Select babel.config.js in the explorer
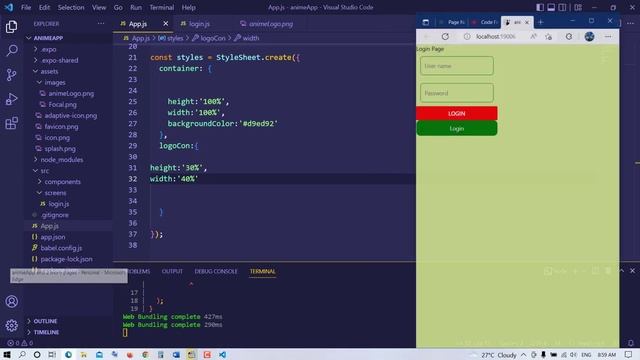 point(61,248)
